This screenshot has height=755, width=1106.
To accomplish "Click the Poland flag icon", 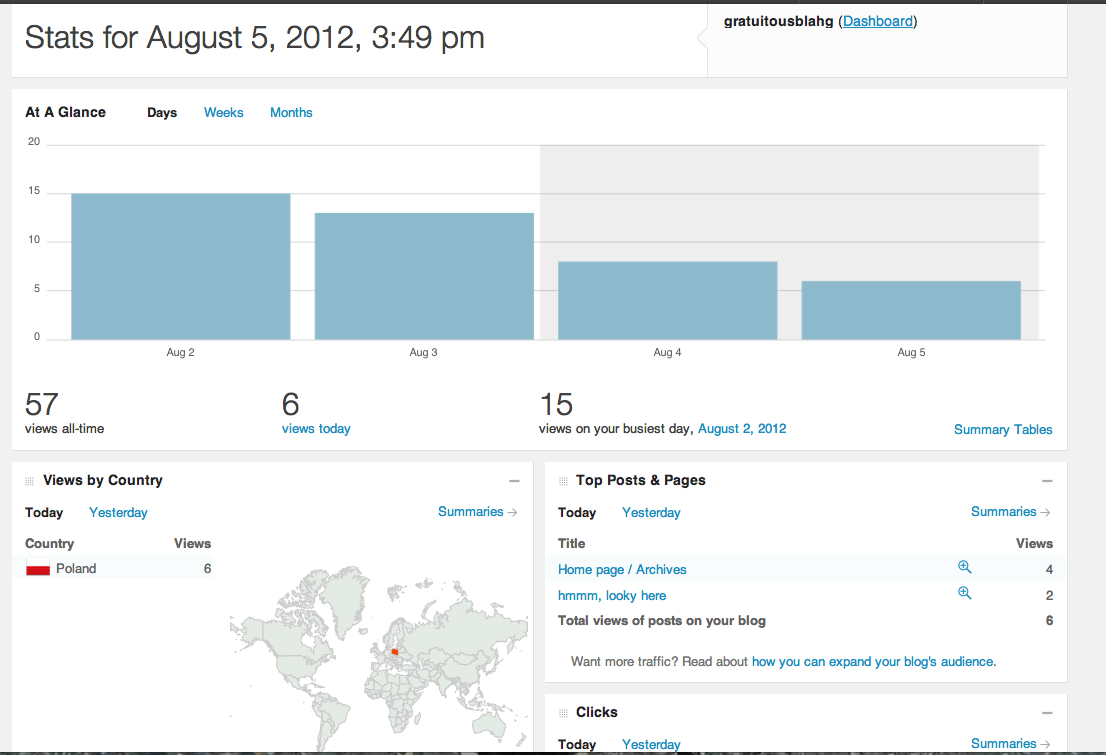I will pos(38,569).
